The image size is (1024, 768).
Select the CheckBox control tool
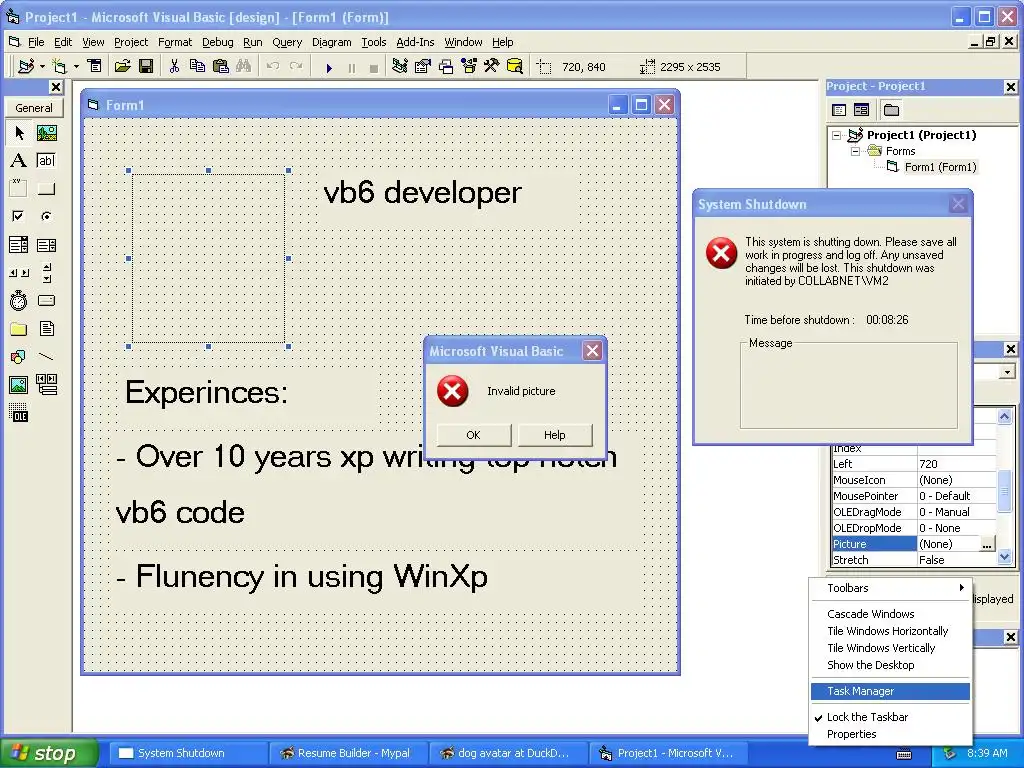19,216
